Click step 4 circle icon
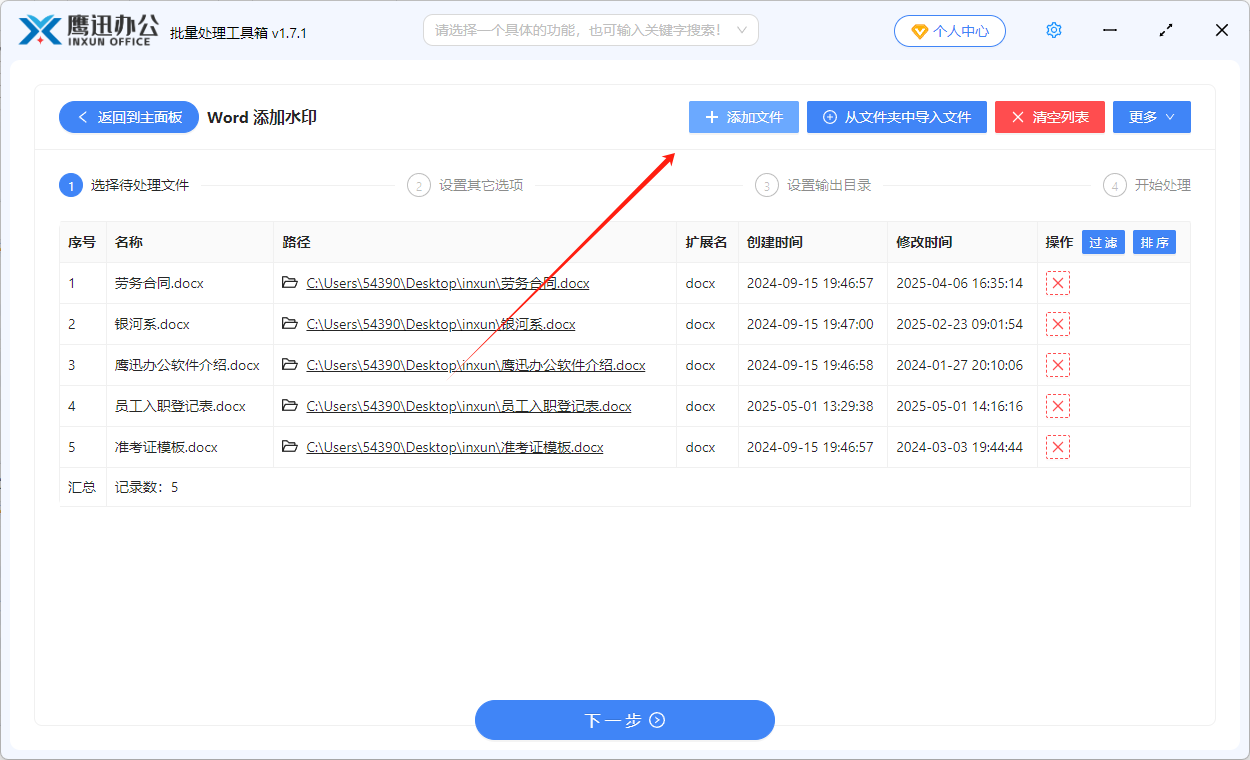1250x760 pixels. 1114,185
